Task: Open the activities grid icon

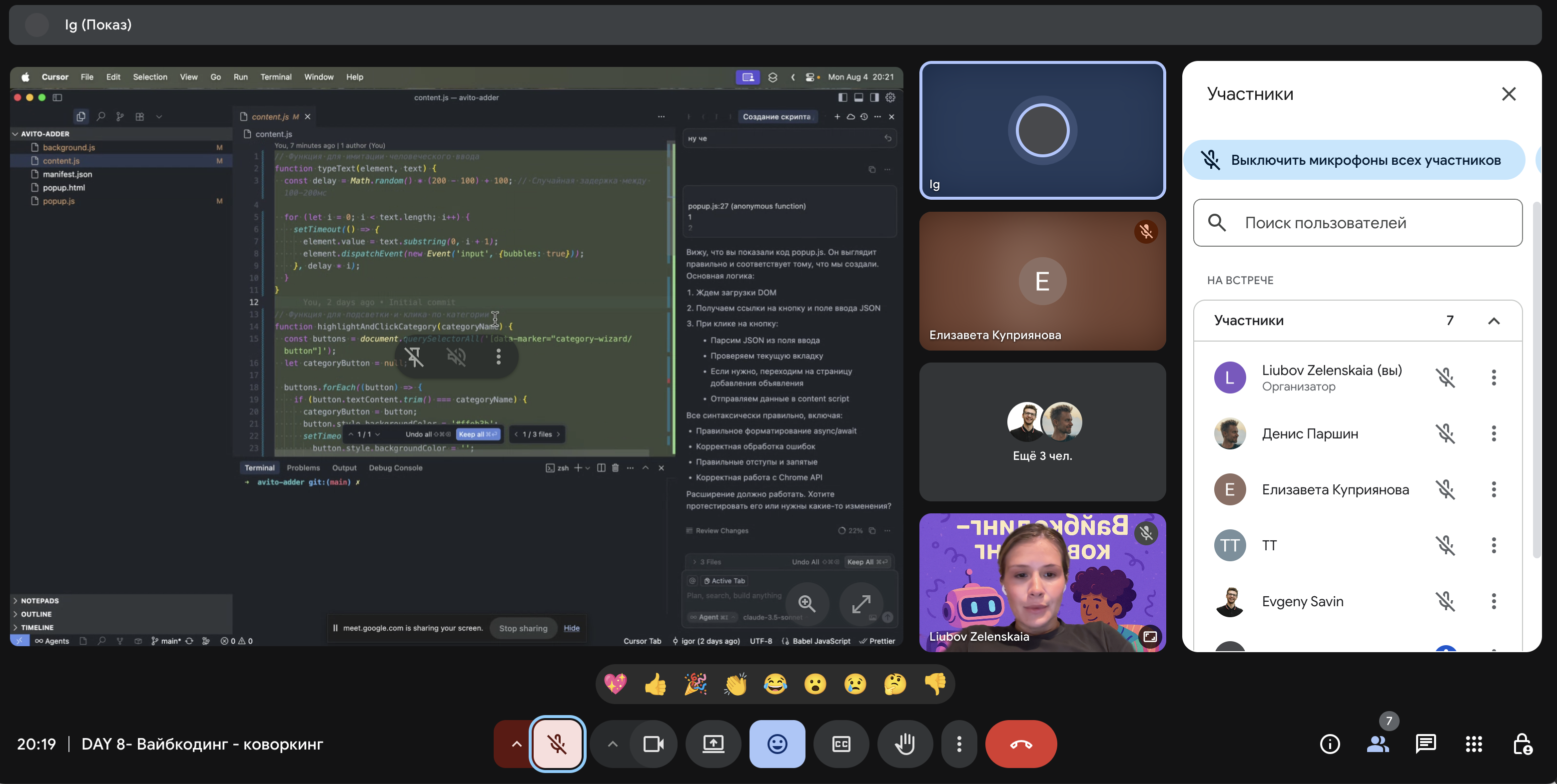Action: [x=1474, y=744]
